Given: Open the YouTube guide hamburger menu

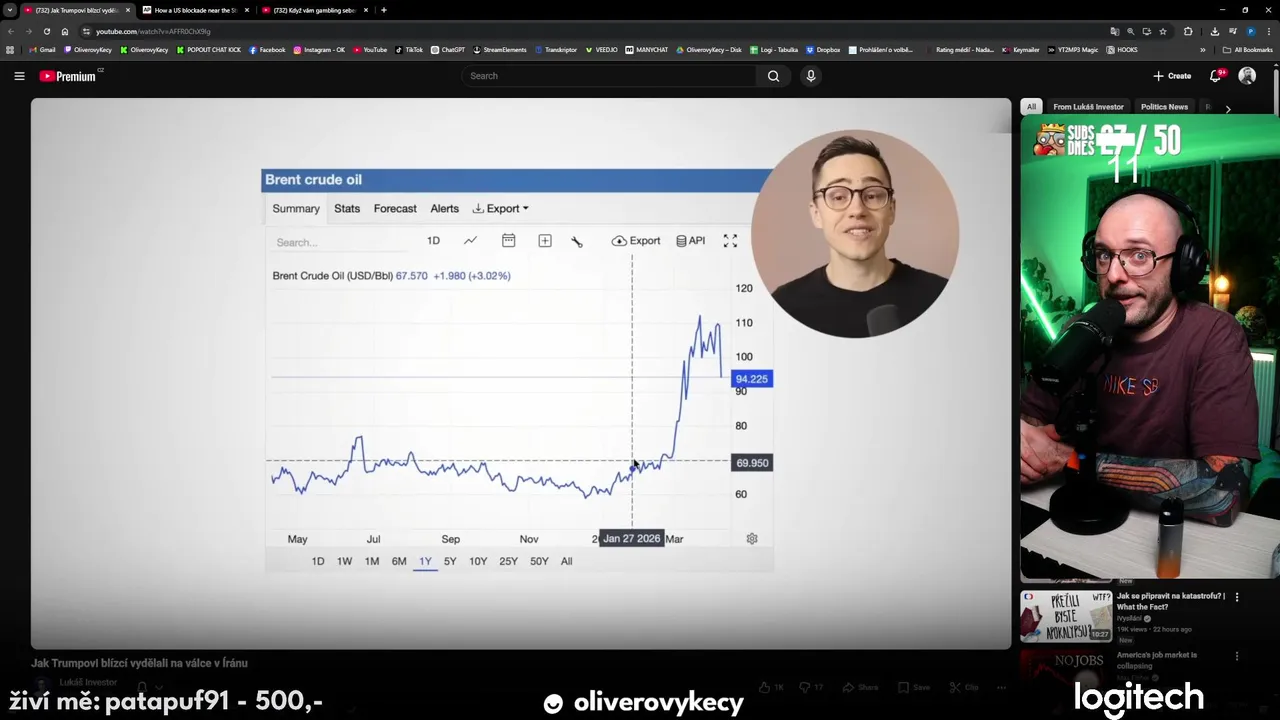Looking at the screenshot, I should tap(19, 76).
